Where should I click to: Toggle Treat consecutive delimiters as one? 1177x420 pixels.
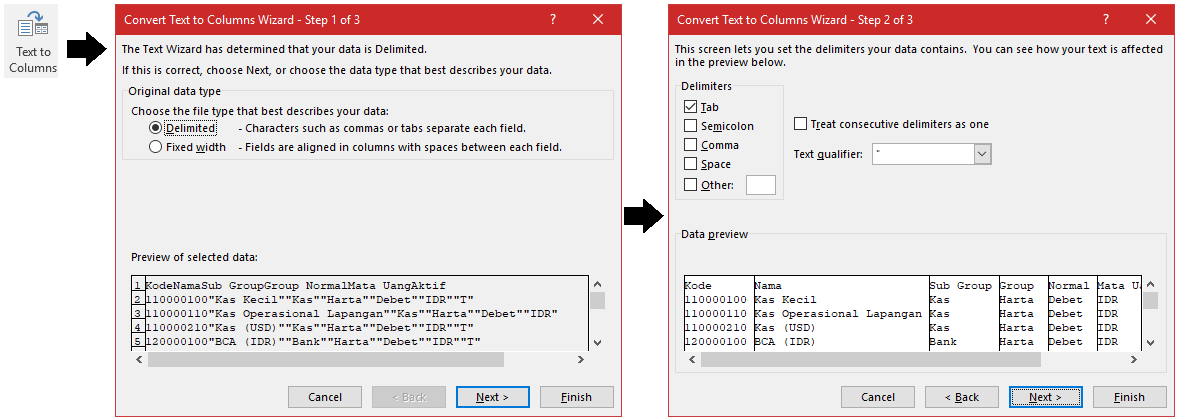click(x=800, y=124)
